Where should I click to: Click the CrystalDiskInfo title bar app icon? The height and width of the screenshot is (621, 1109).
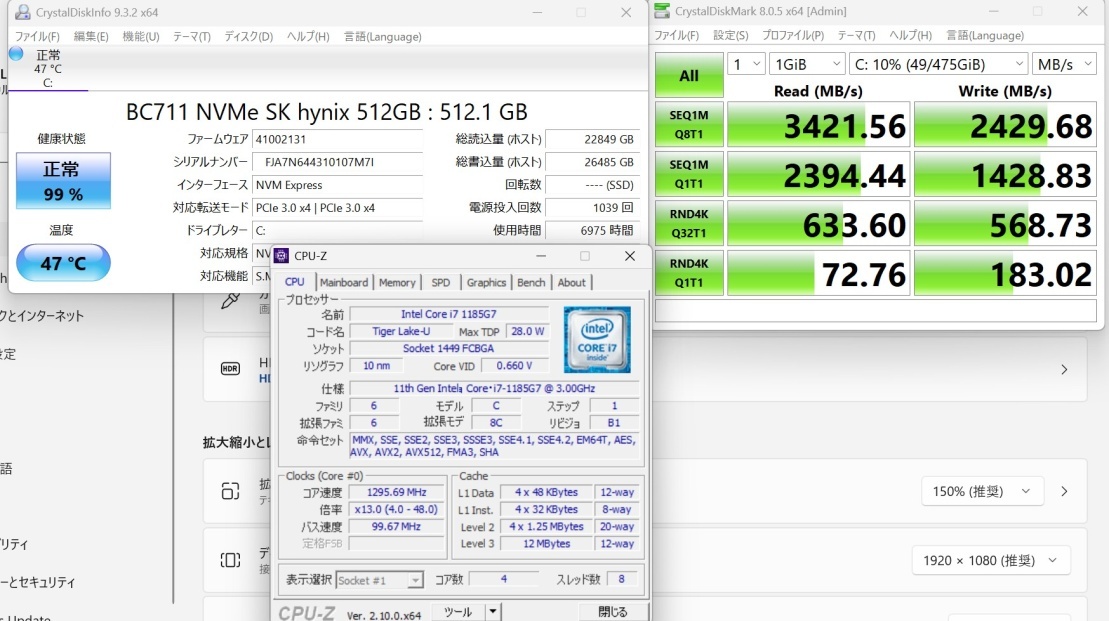point(21,12)
